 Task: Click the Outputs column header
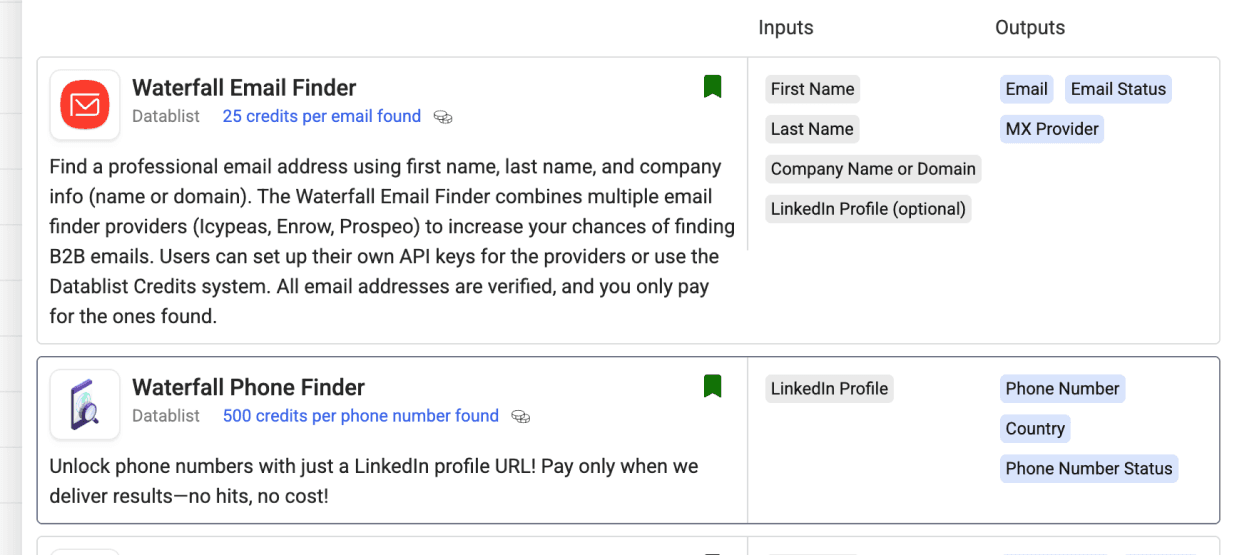point(1030,28)
